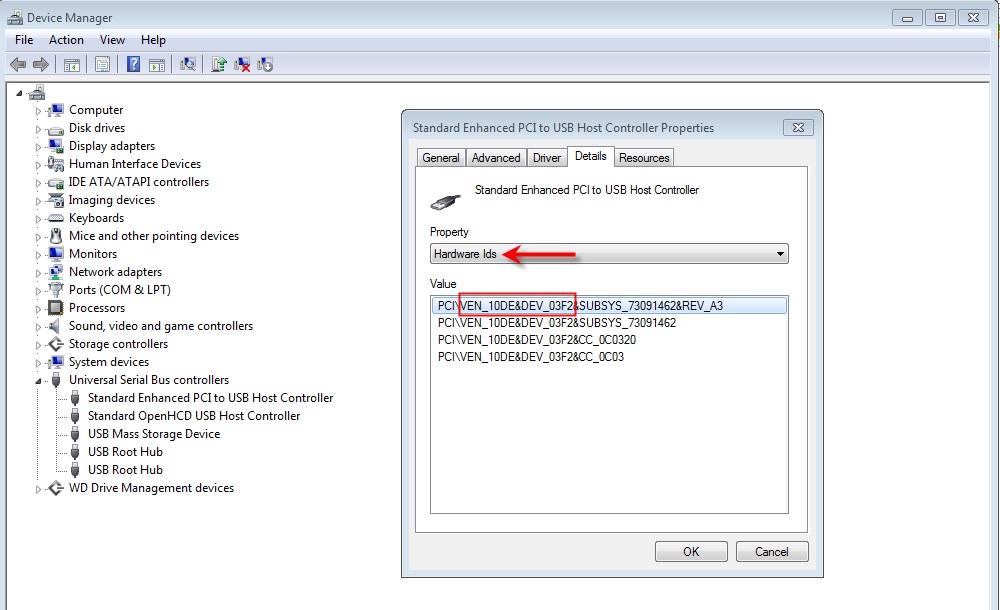Click the Mice and other pointing devices icon
This screenshot has width=1000, height=610.
[x=56, y=236]
